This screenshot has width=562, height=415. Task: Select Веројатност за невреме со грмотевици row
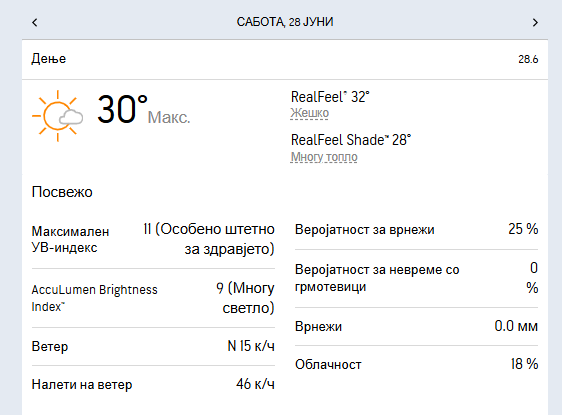point(416,278)
